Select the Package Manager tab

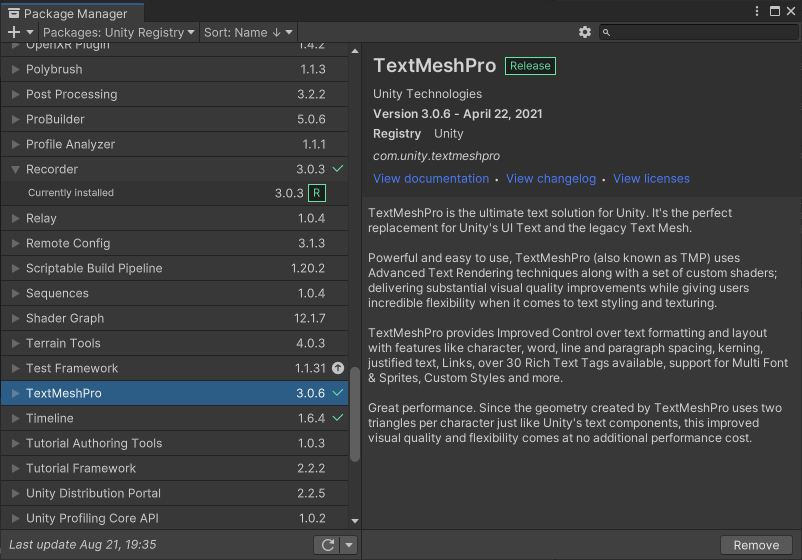tap(70, 13)
